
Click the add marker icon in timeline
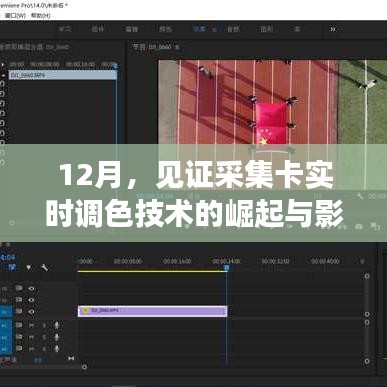[x=29, y=267]
